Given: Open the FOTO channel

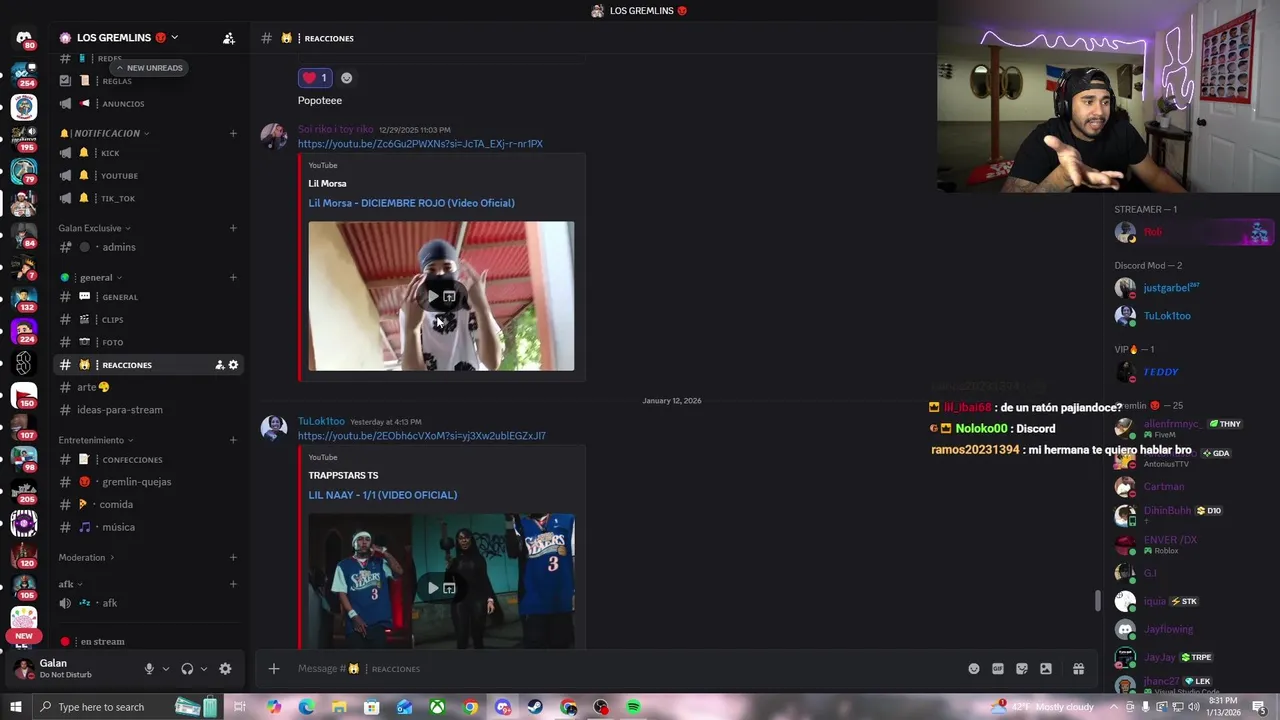Looking at the screenshot, I should click(148, 343).
